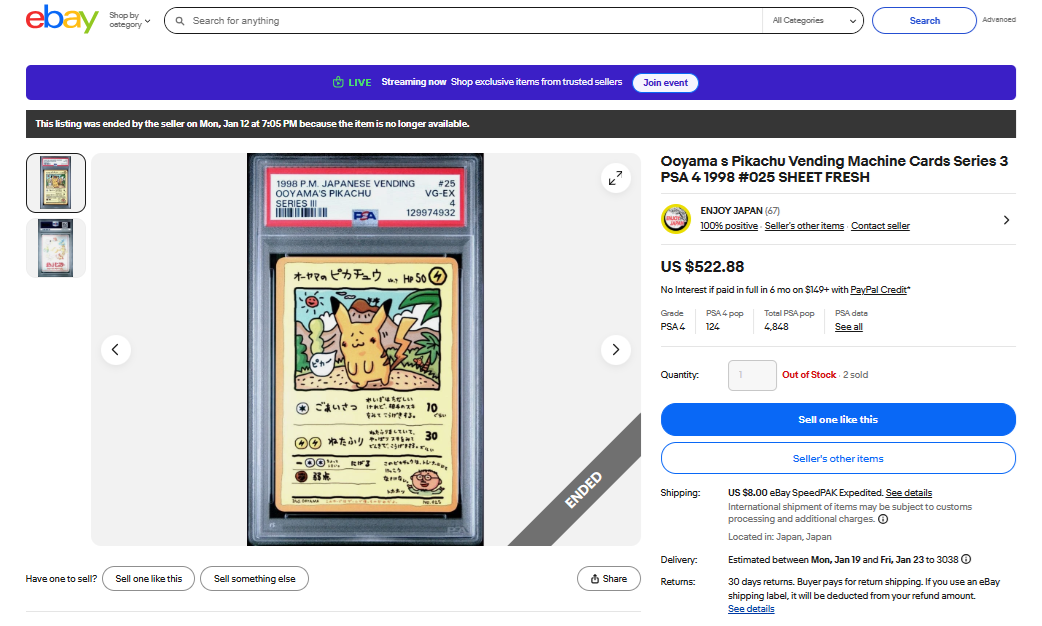This screenshot has width=1042, height=626.
Task: Click Join event button
Action: click(x=665, y=82)
